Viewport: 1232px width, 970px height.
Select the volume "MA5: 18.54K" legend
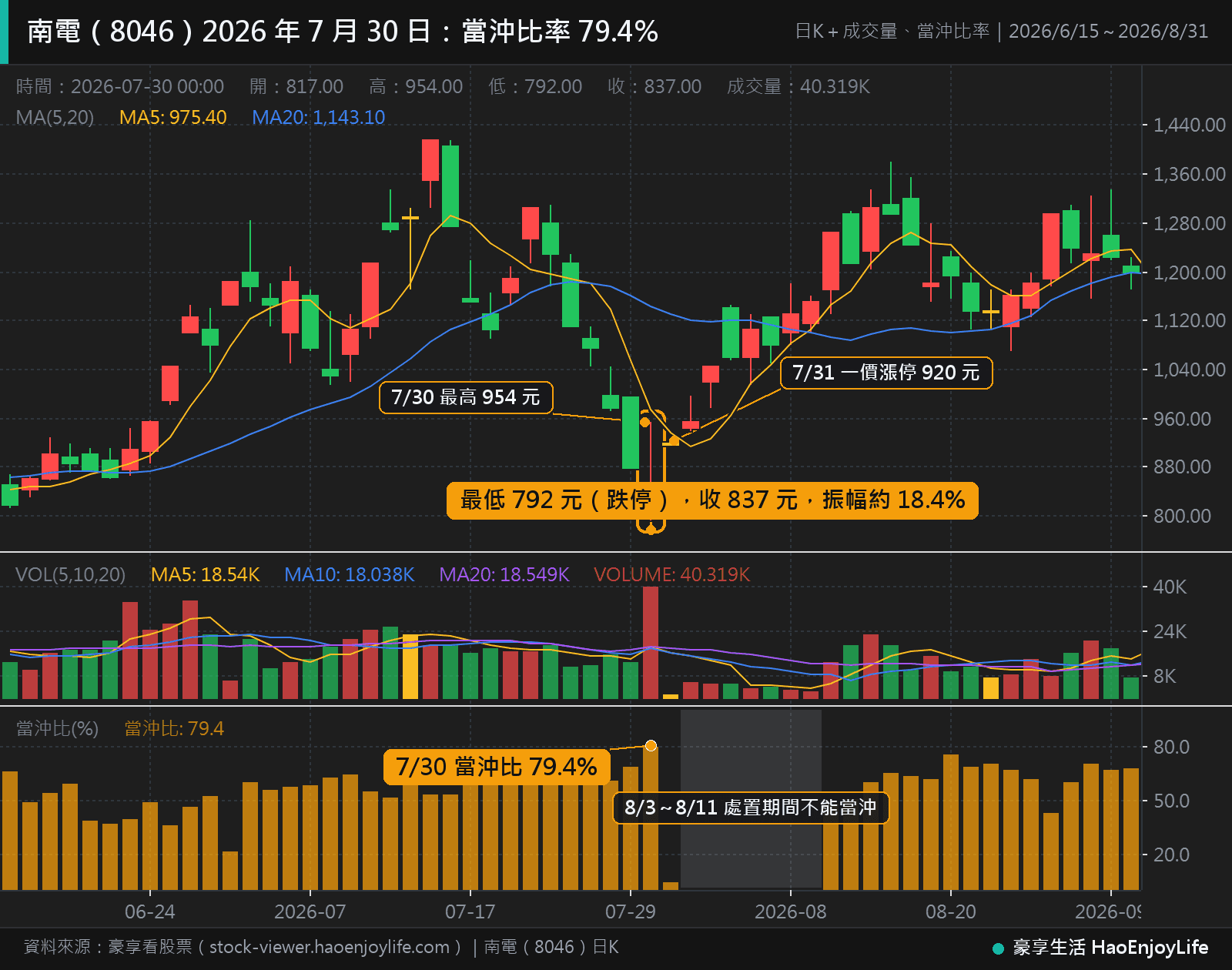(x=206, y=574)
